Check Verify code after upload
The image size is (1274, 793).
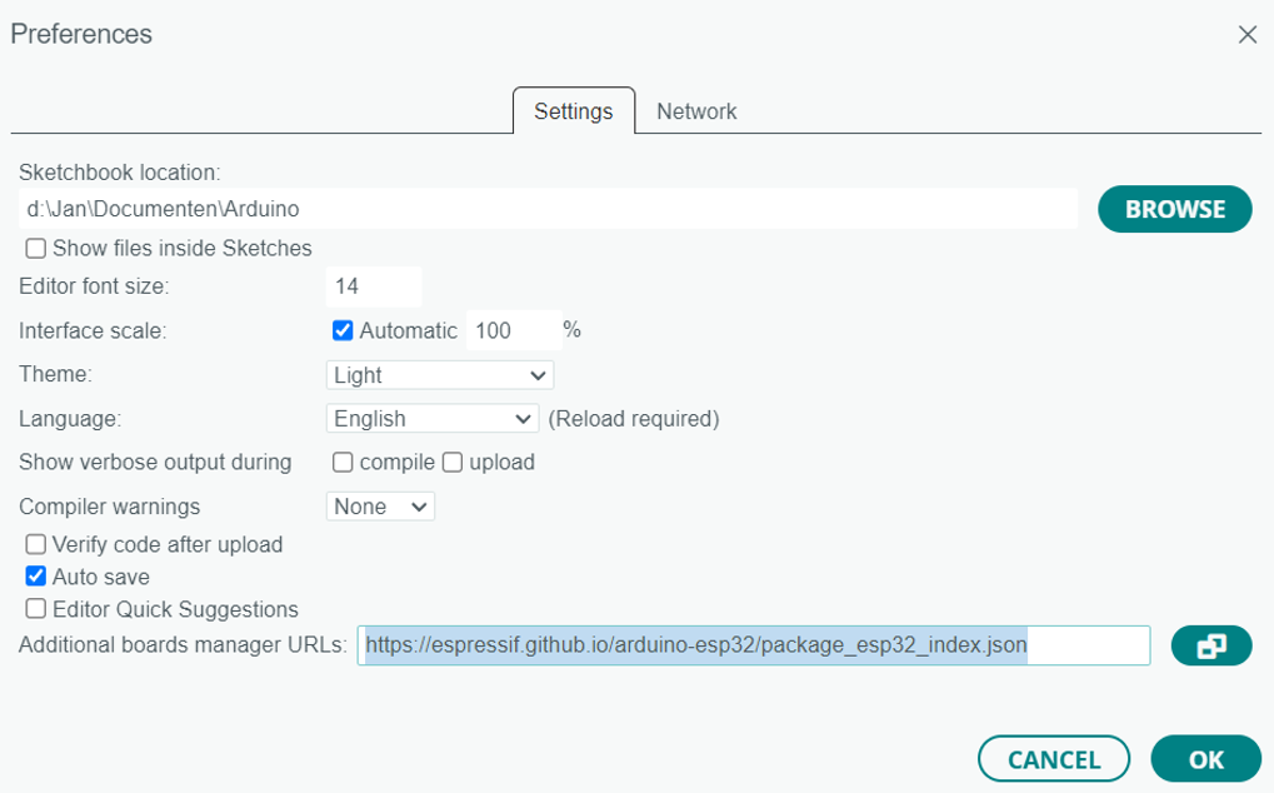(x=35, y=544)
